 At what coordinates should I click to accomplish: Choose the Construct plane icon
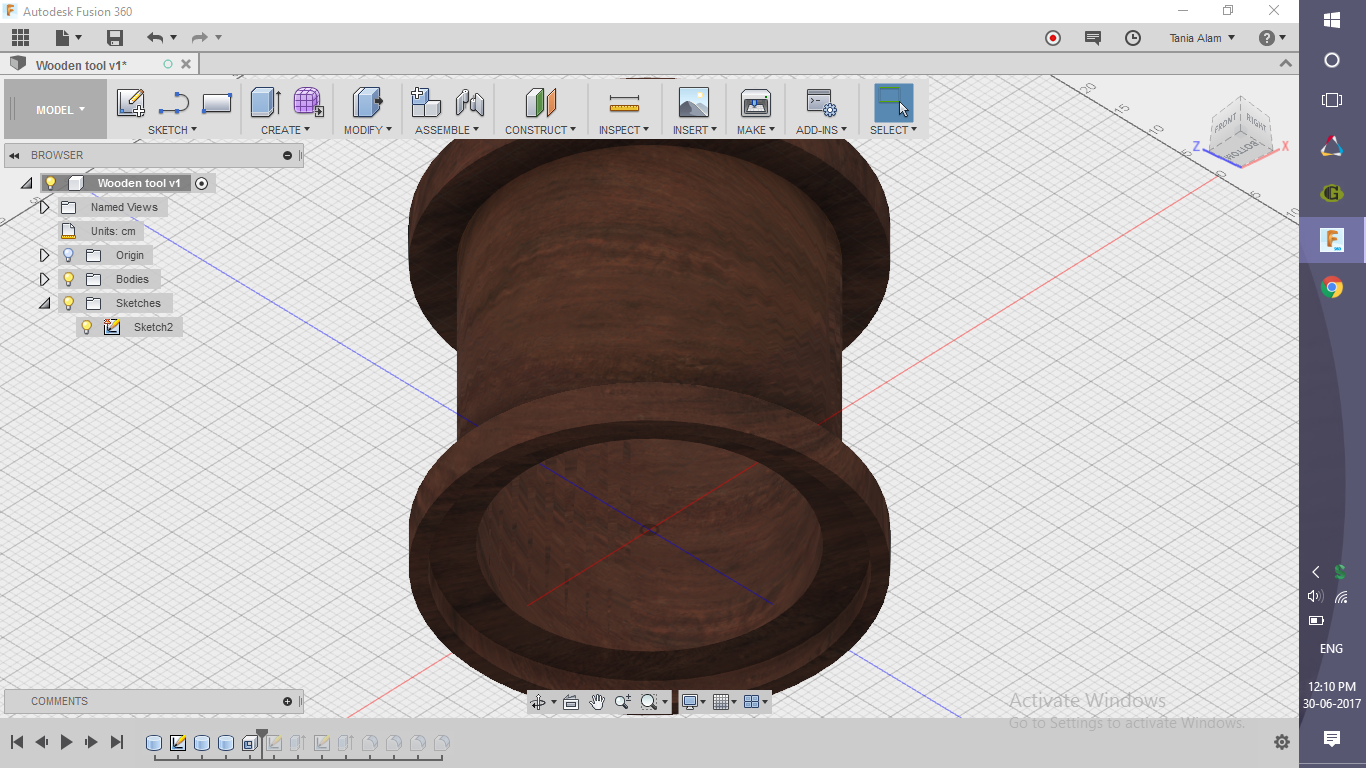click(x=540, y=103)
